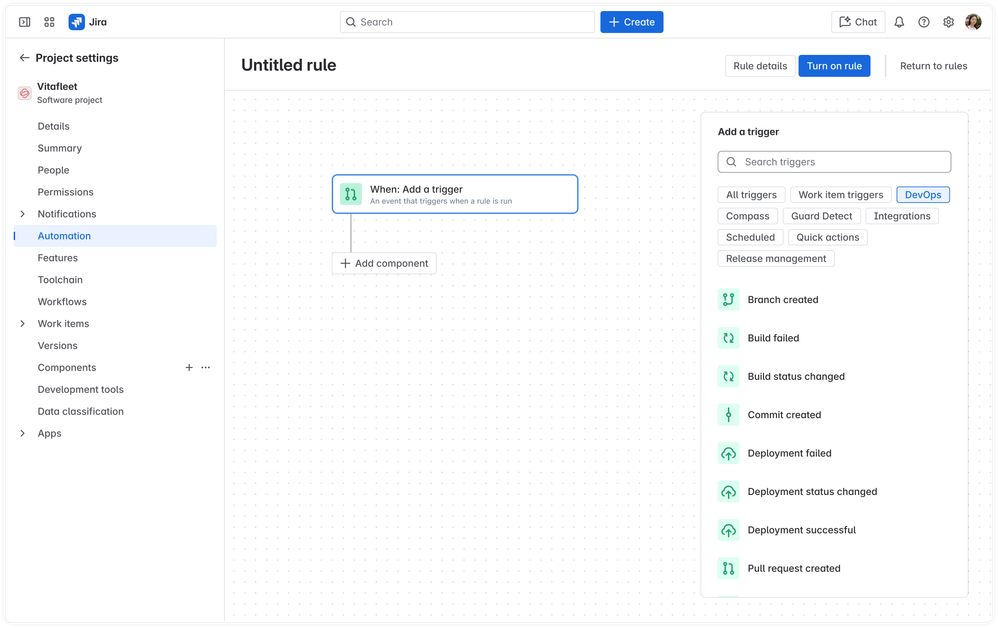Expand the Work items section
The height and width of the screenshot is (628, 998).
coord(22,323)
